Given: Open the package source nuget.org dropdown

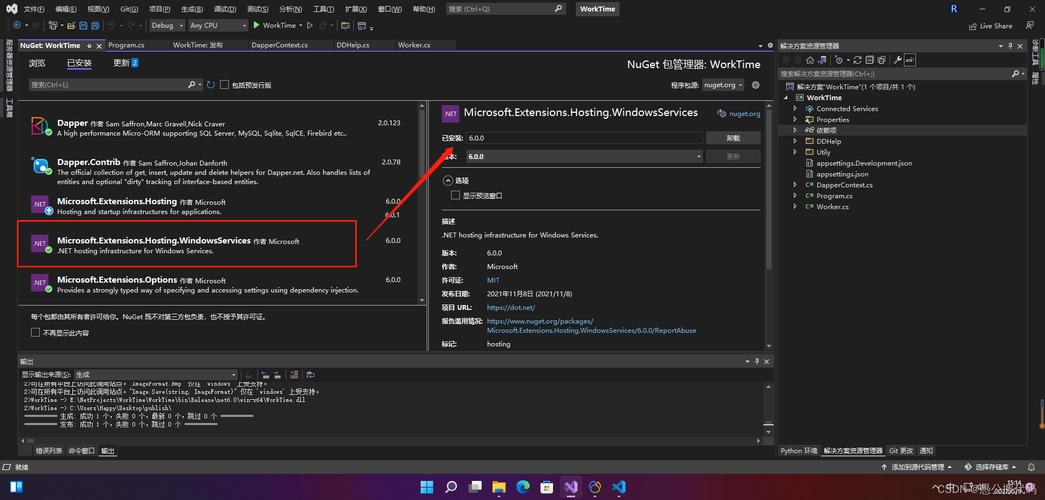Looking at the screenshot, I should (723, 85).
